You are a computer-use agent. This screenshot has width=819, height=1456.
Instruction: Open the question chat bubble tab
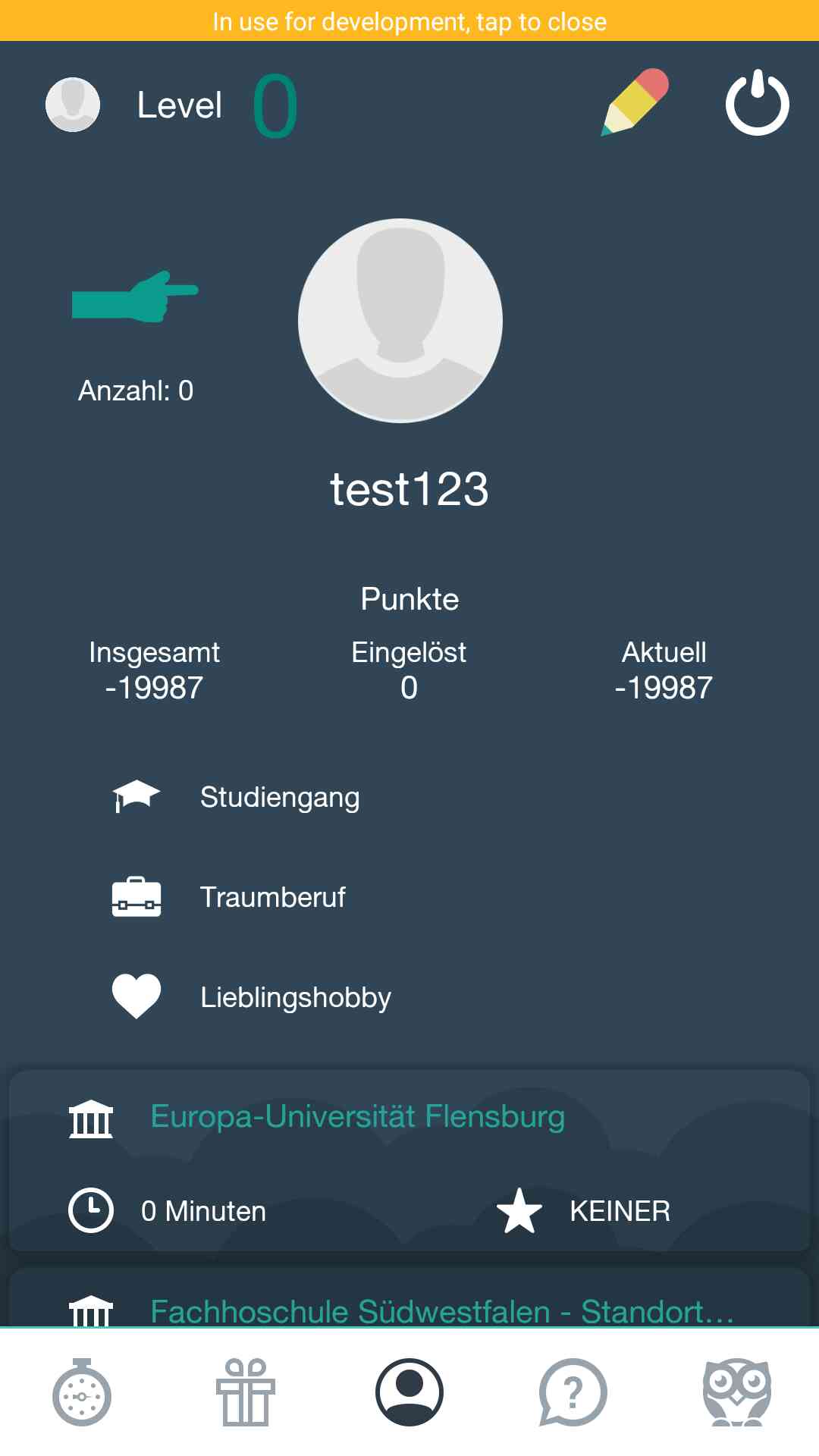pyautogui.click(x=573, y=1393)
